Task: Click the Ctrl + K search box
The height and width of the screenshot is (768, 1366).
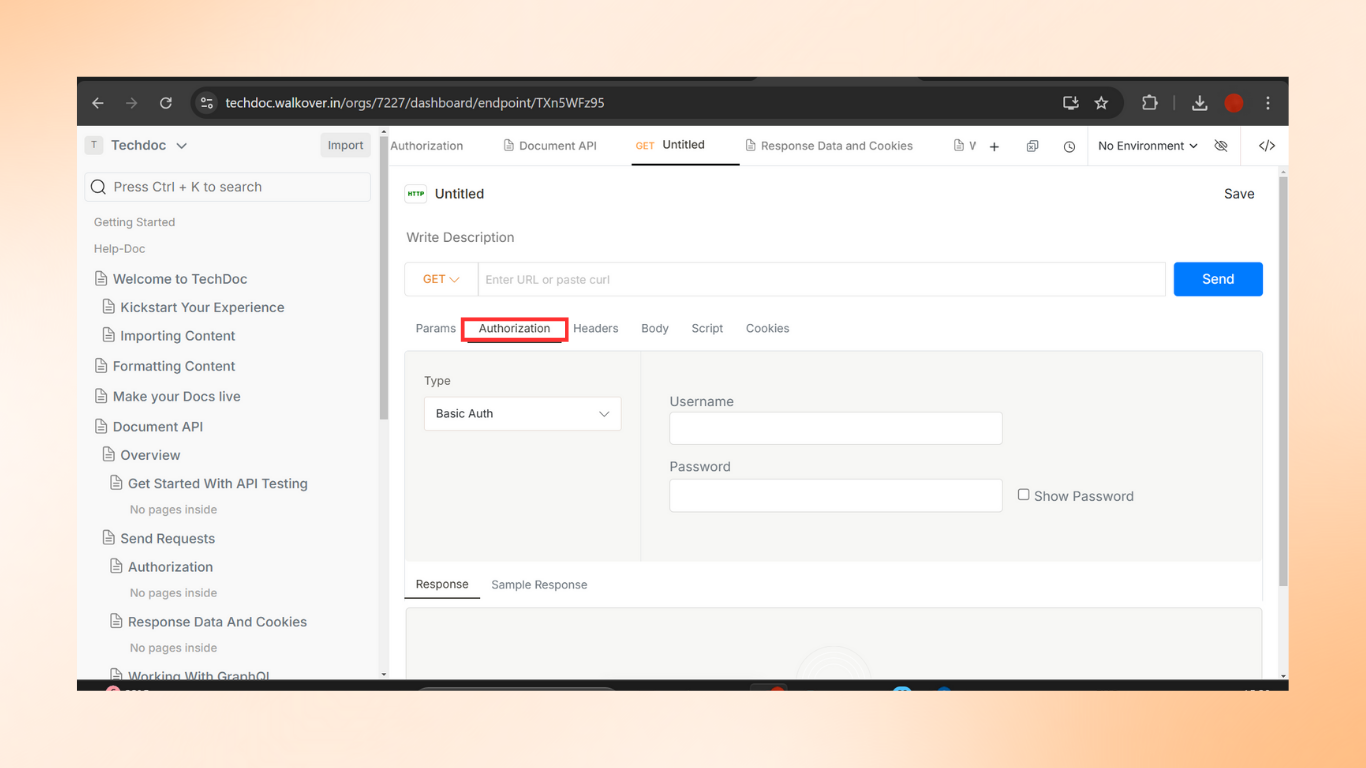Action: [228, 187]
